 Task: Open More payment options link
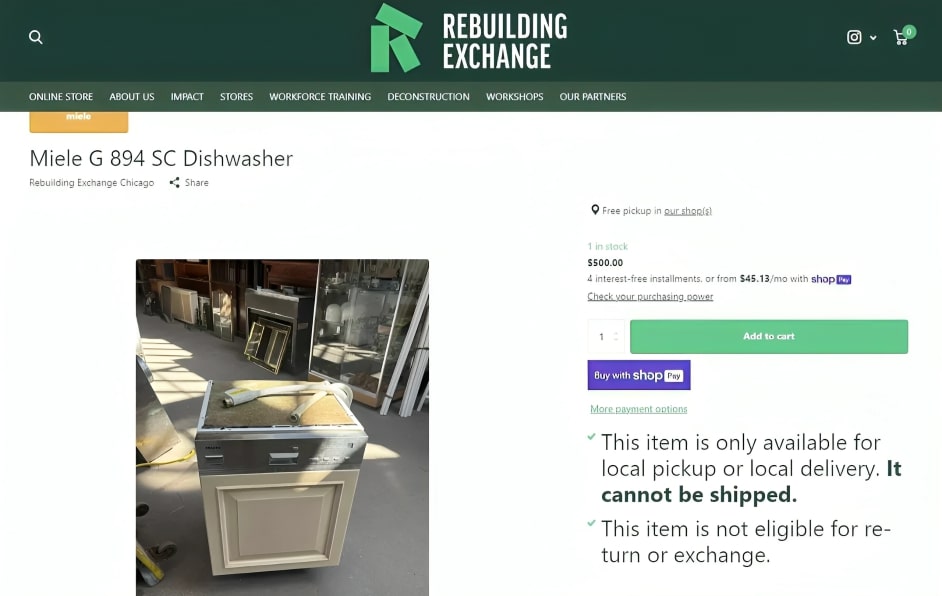[x=639, y=409]
